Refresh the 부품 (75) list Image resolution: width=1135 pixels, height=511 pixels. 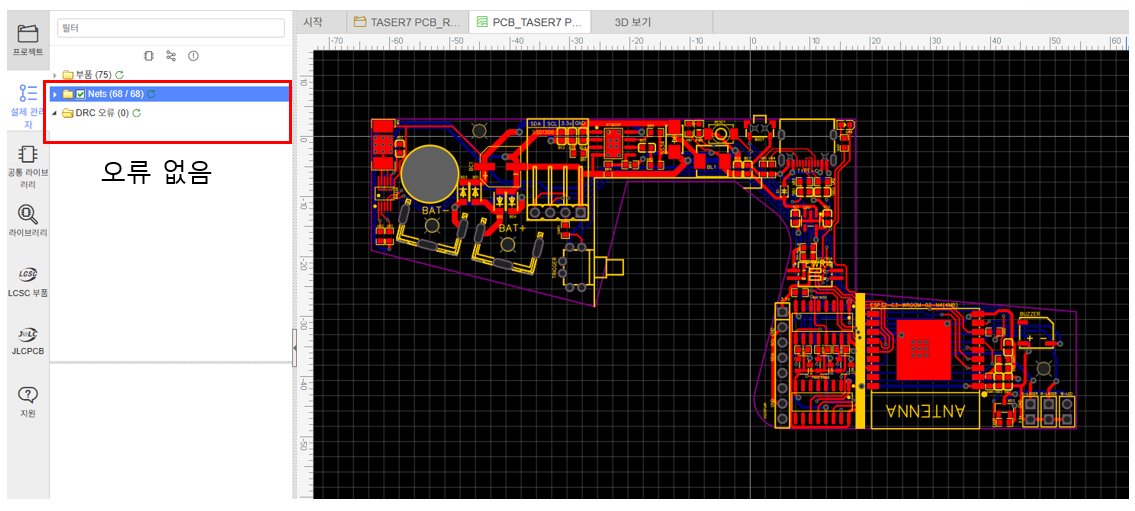click(119, 75)
